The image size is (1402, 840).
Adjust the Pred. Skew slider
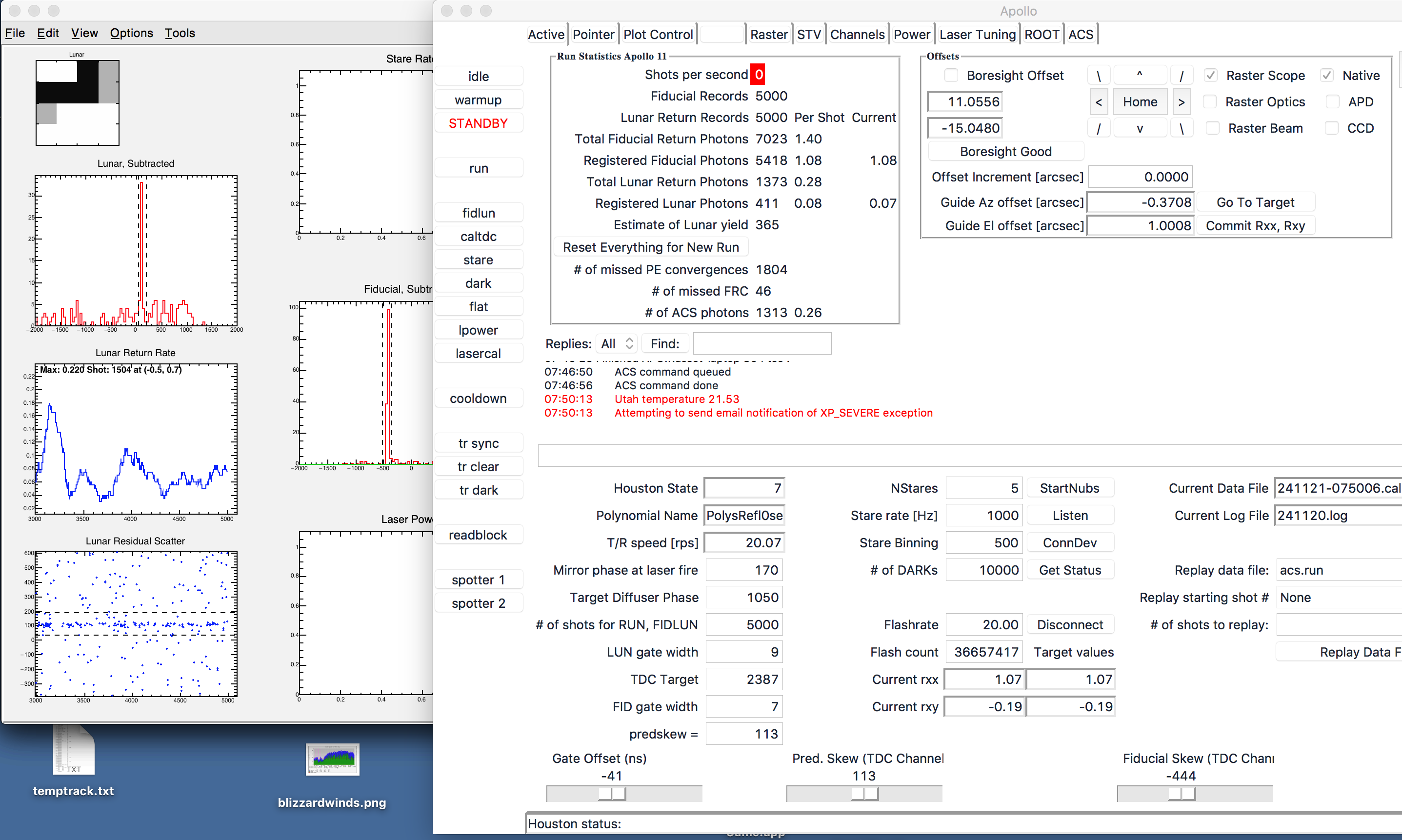point(864,794)
